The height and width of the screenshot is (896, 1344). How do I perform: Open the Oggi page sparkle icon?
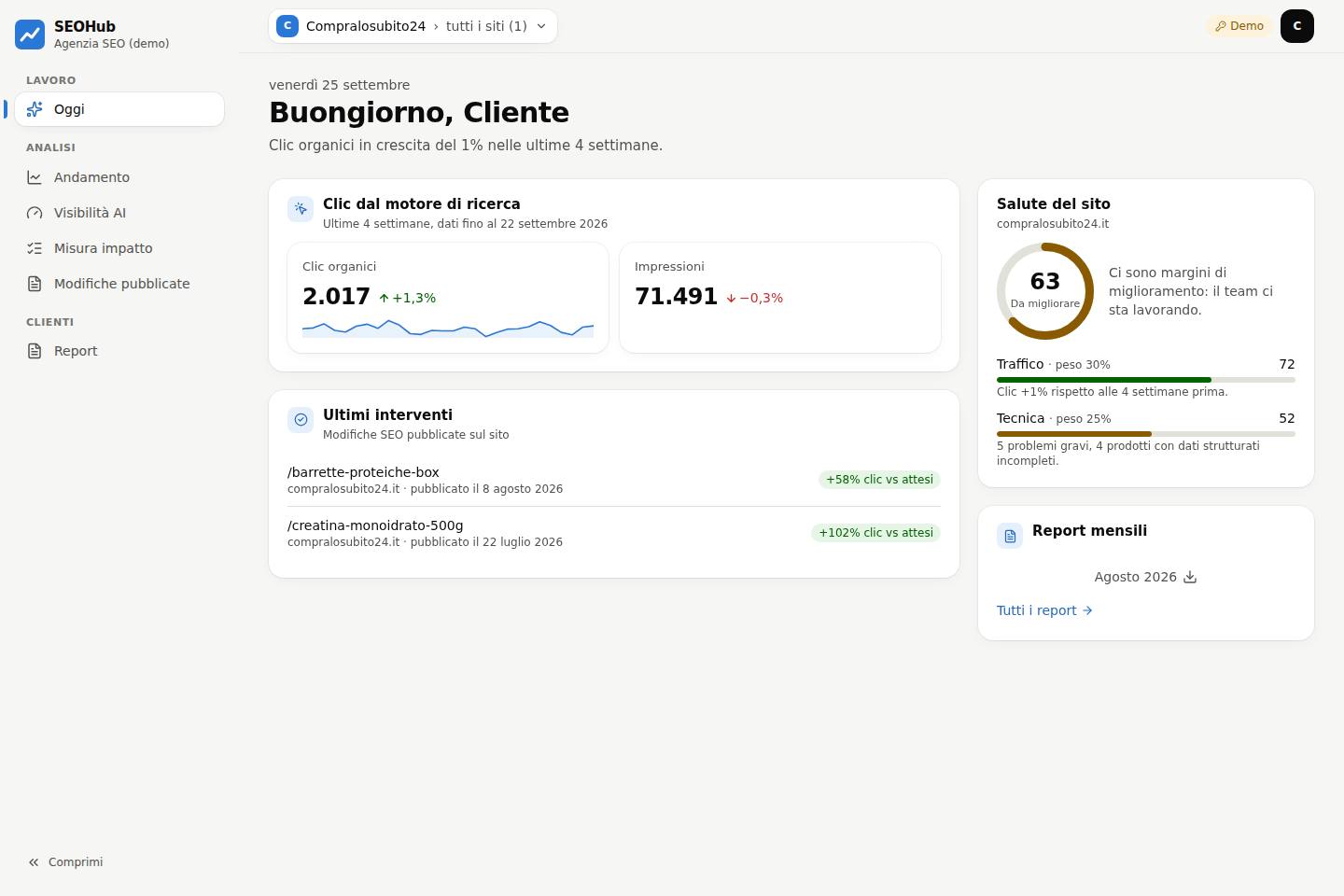(x=35, y=109)
